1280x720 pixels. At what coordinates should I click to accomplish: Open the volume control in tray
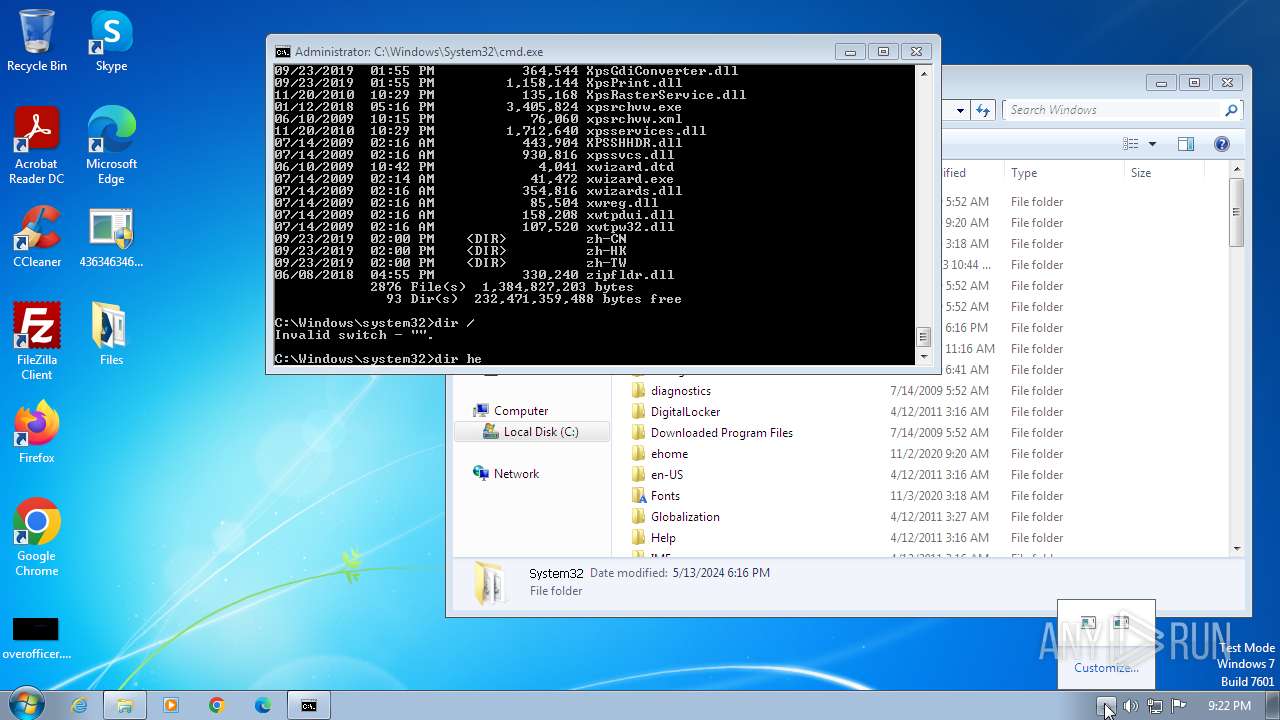(x=1130, y=706)
